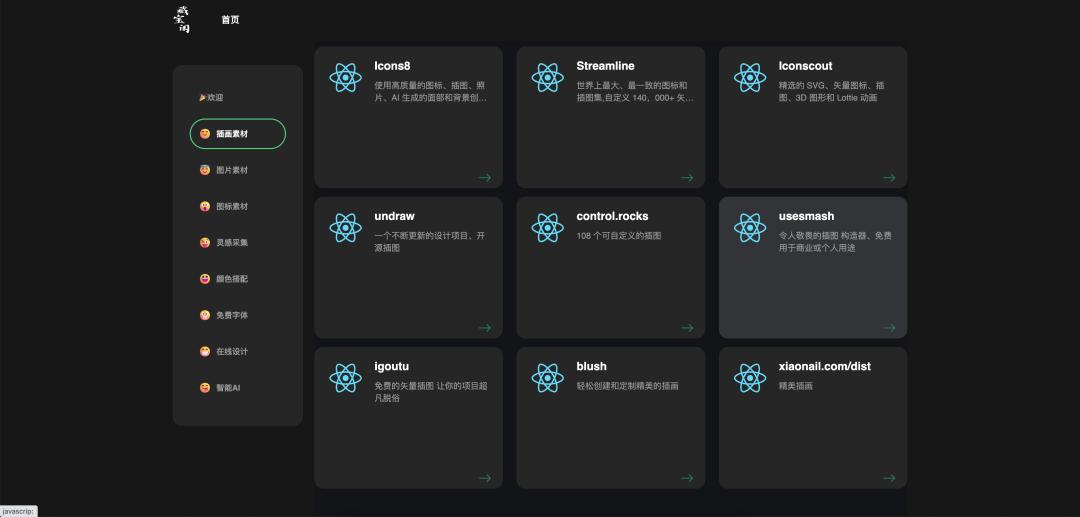
Task: Click the React logo on blush card
Action: pyautogui.click(x=548, y=378)
